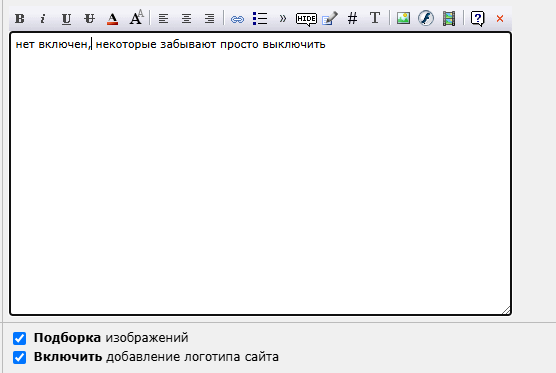Insert a hyperlink with the chain icon
Image resolution: width=556 pixels, height=373 pixels.
(x=237, y=19)
